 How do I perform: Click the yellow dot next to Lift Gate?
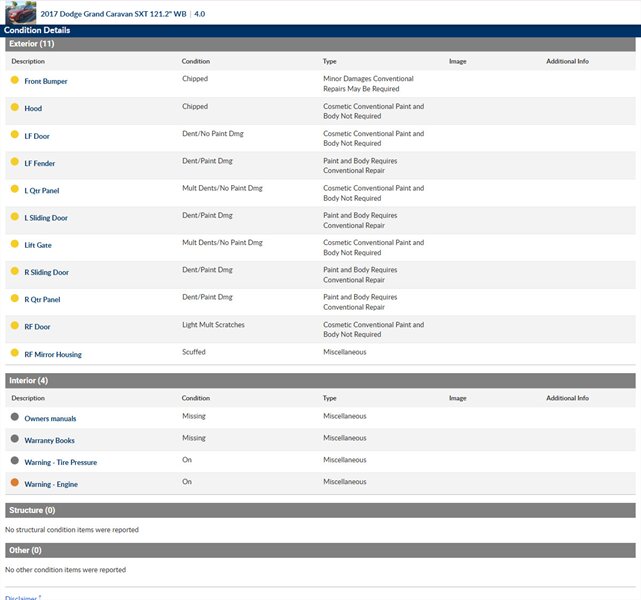(14, 244)
